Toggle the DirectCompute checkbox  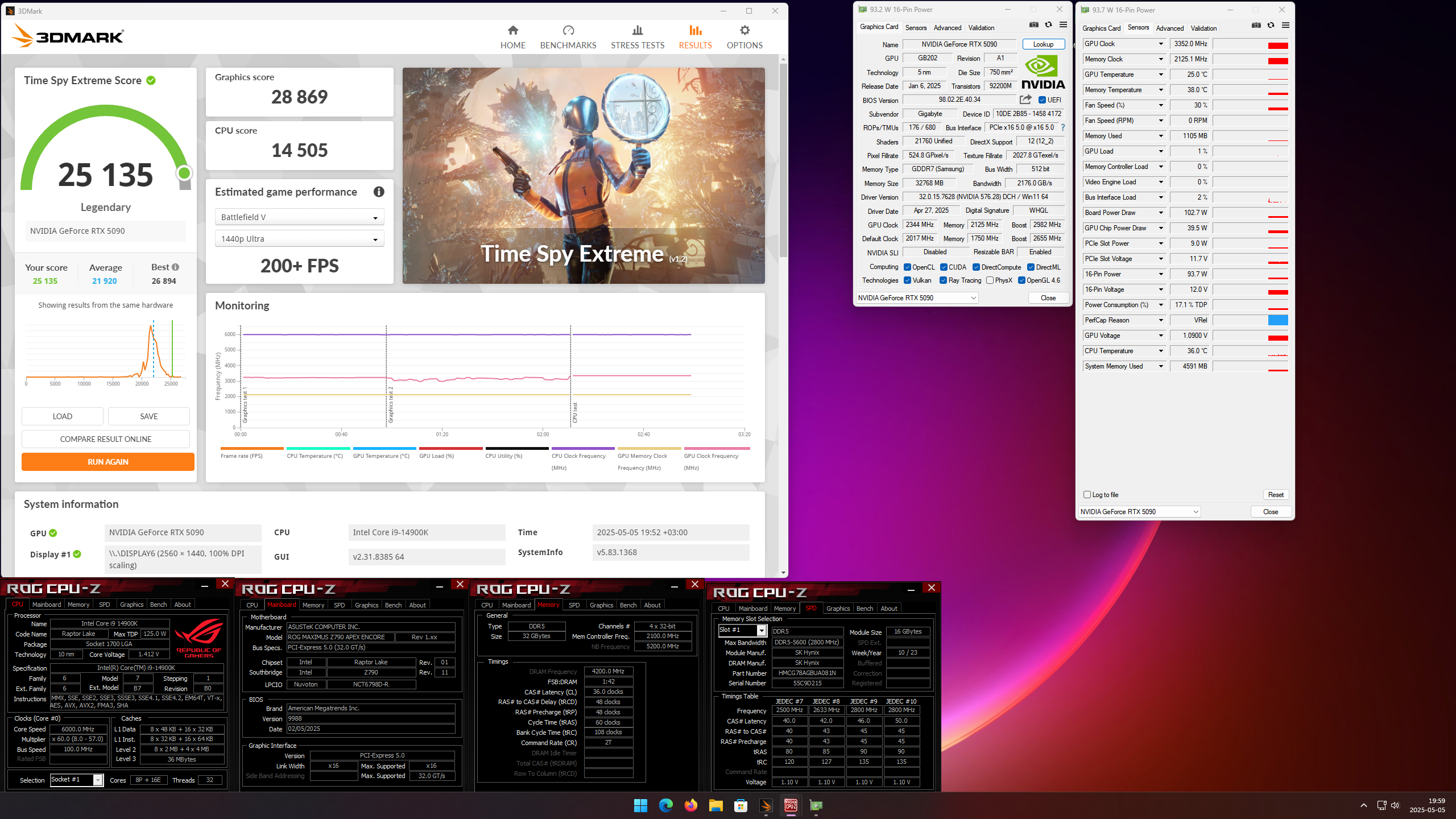click(x=976, y=267)
